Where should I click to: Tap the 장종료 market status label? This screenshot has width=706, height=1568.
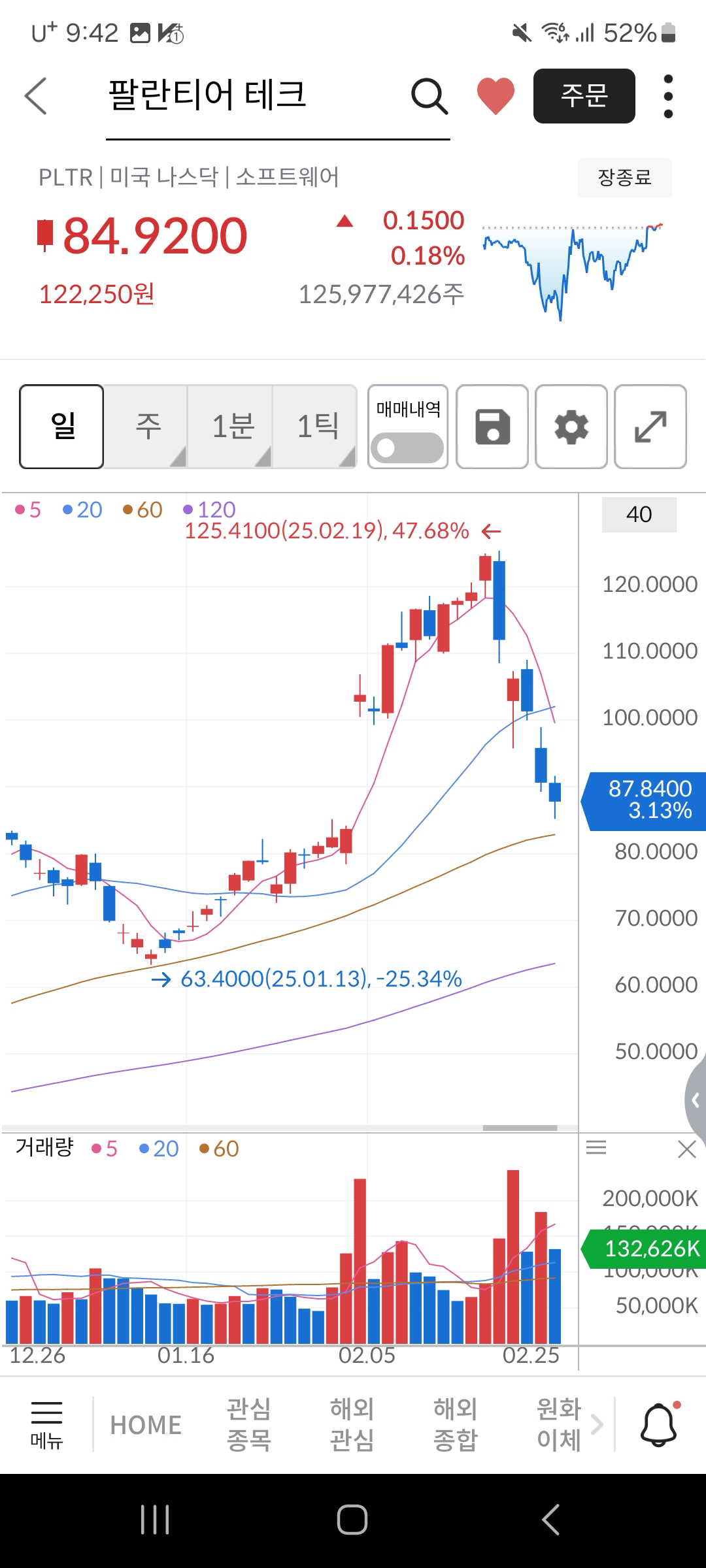tap(625, 178)
